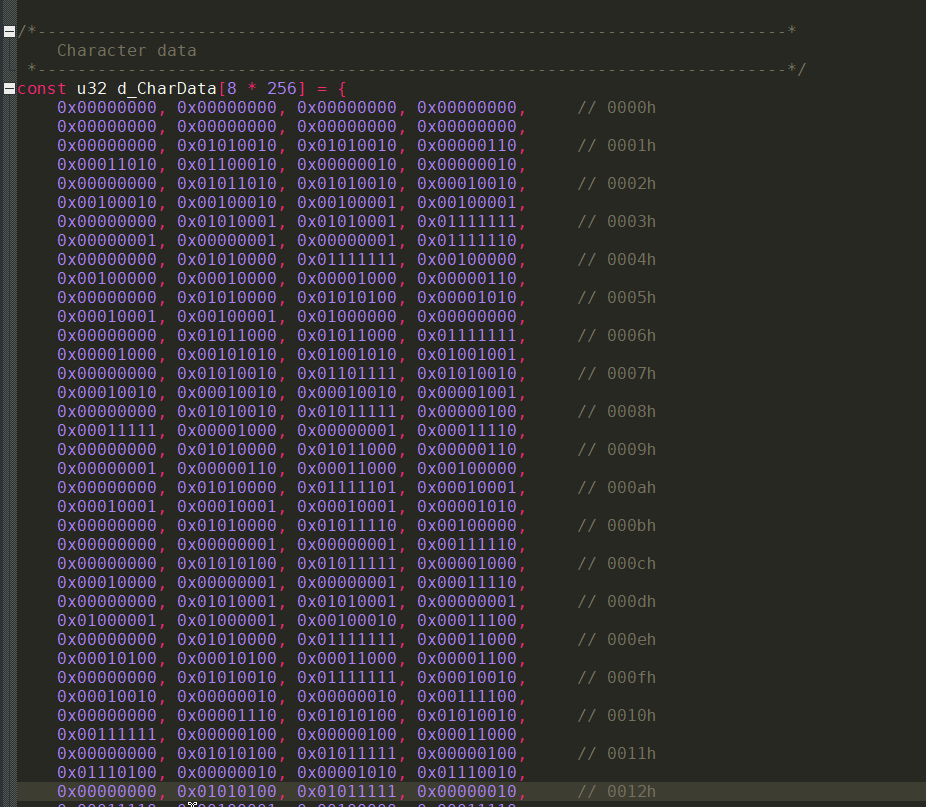This screenshot has width=926, height=807.
Task: Click the value 0x00011010
Action: click(x=107, y=164)
